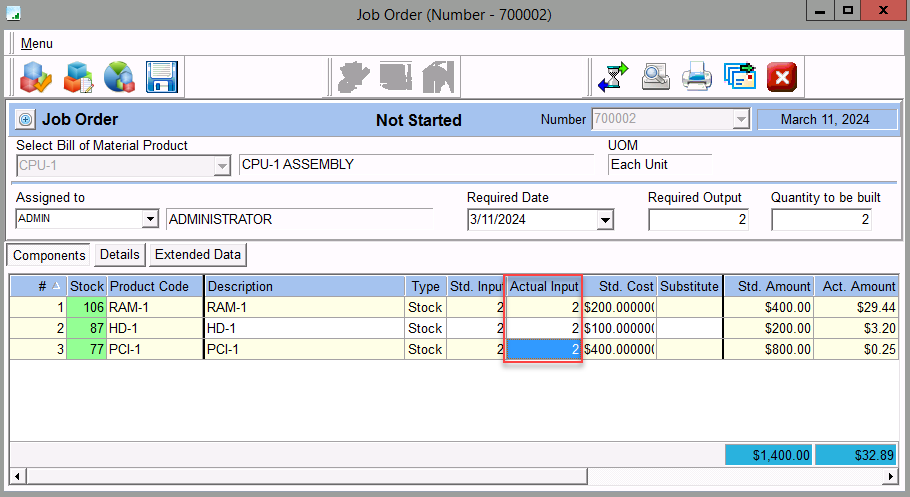Open the Assigned to dropdown

[150, 220]
